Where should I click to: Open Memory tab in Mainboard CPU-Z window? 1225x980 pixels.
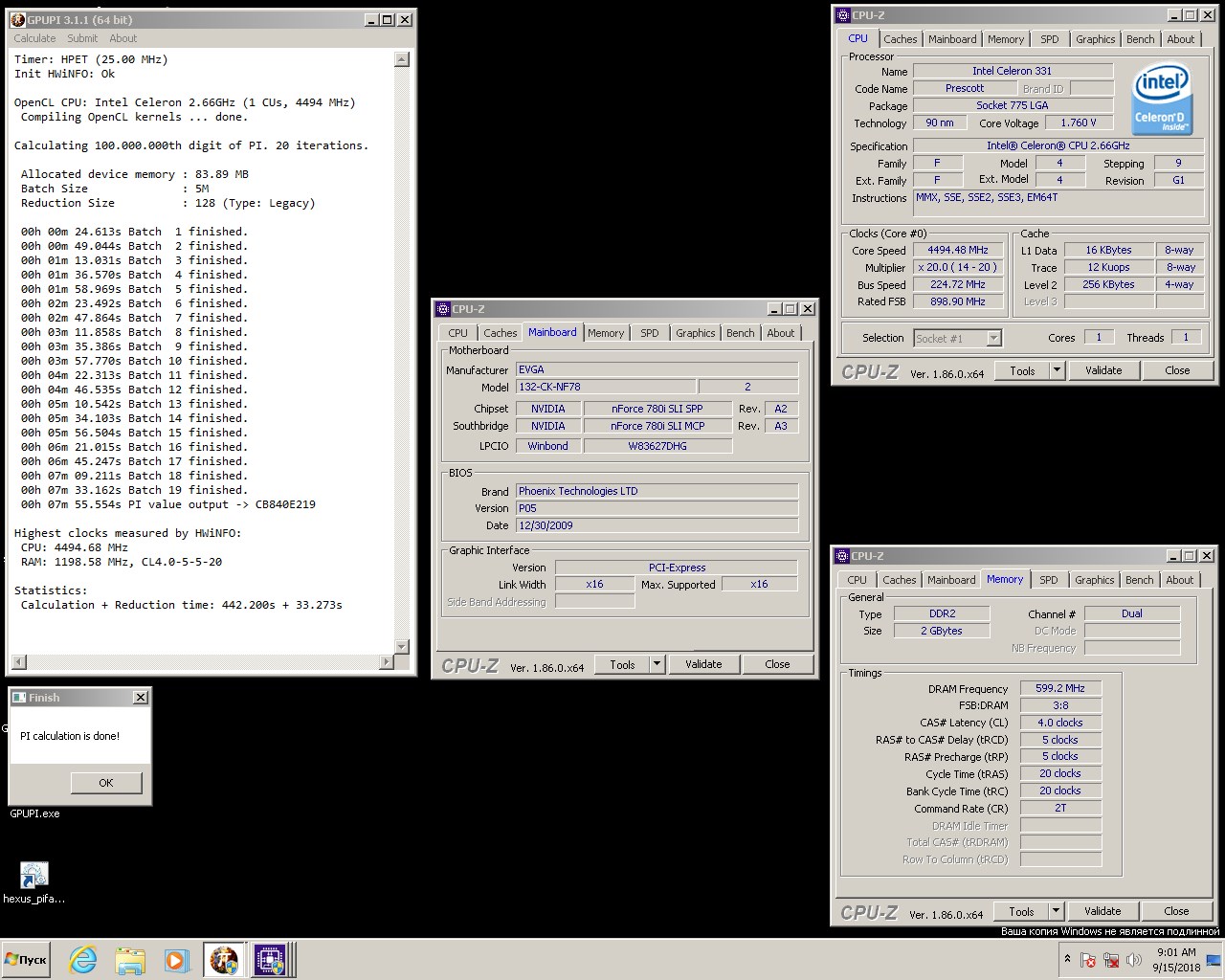(606, 333)
